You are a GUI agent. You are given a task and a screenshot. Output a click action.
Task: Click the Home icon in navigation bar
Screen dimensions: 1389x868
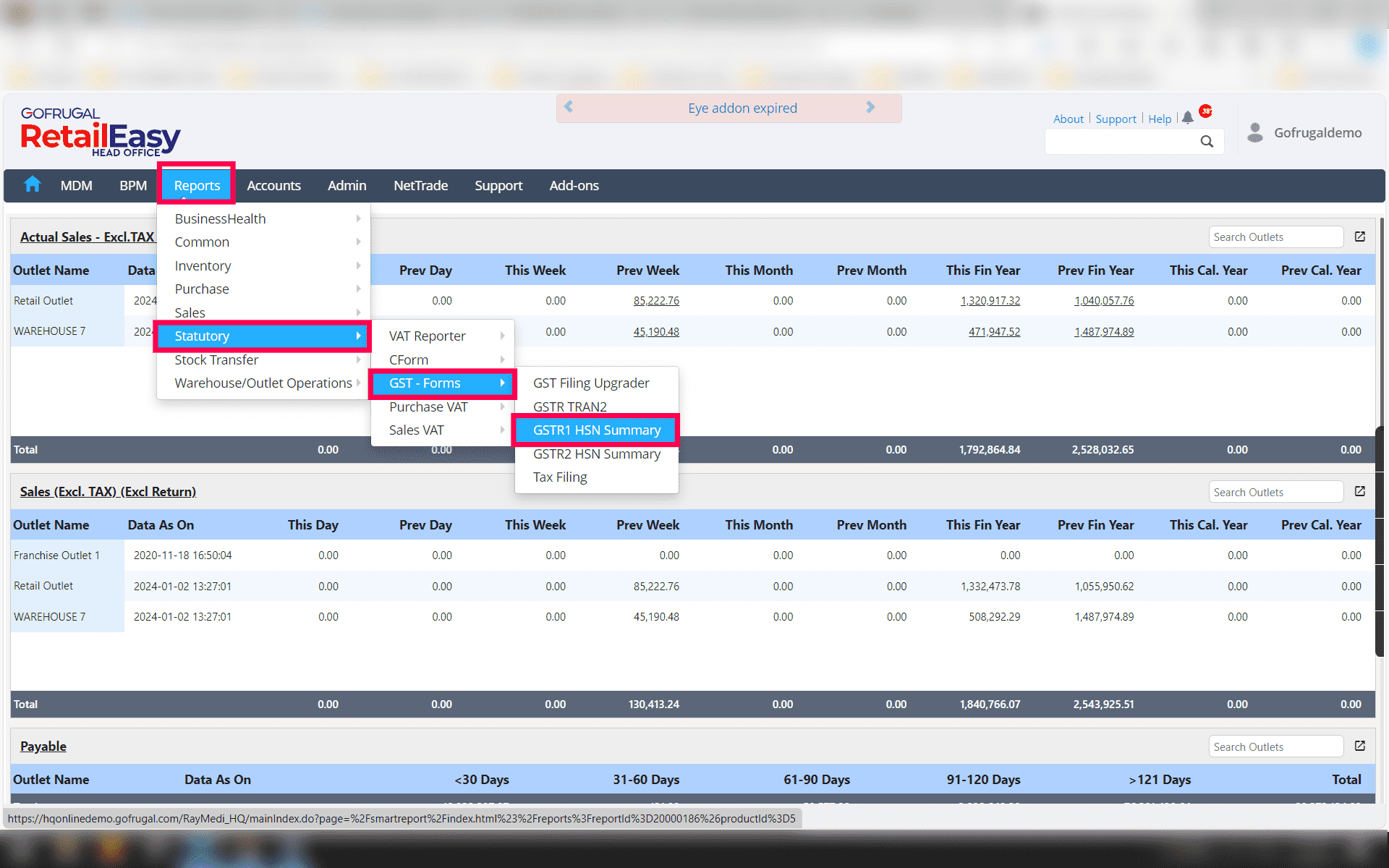point(33,184)
